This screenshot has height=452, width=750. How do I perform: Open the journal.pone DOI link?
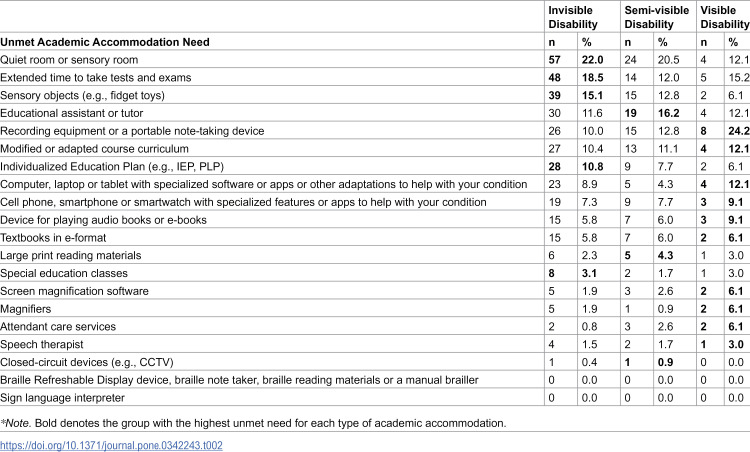pos(111,445)
